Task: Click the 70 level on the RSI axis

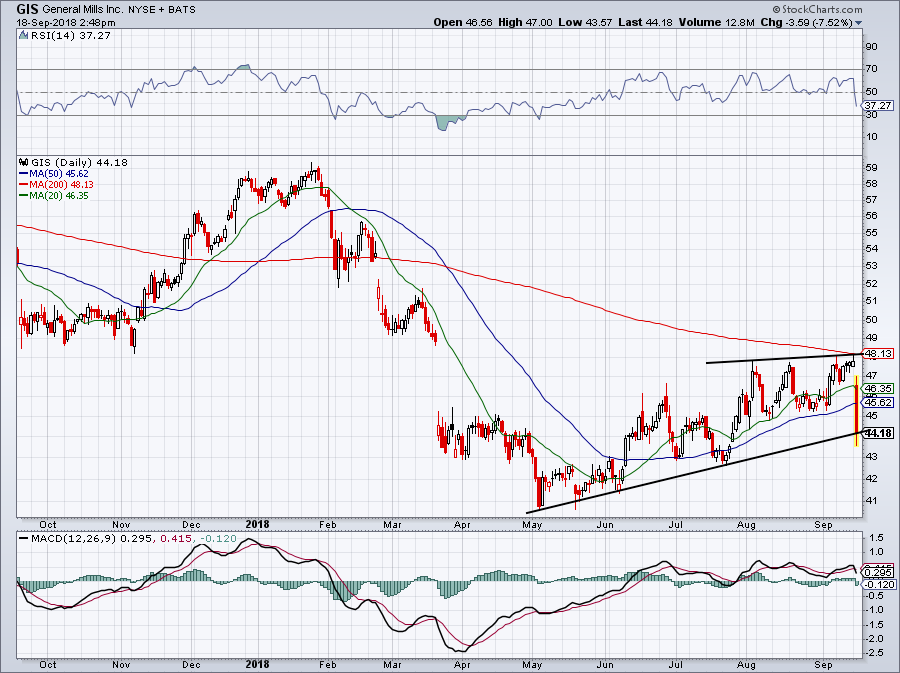Action: pyautogui.click(x=871, y=69)
